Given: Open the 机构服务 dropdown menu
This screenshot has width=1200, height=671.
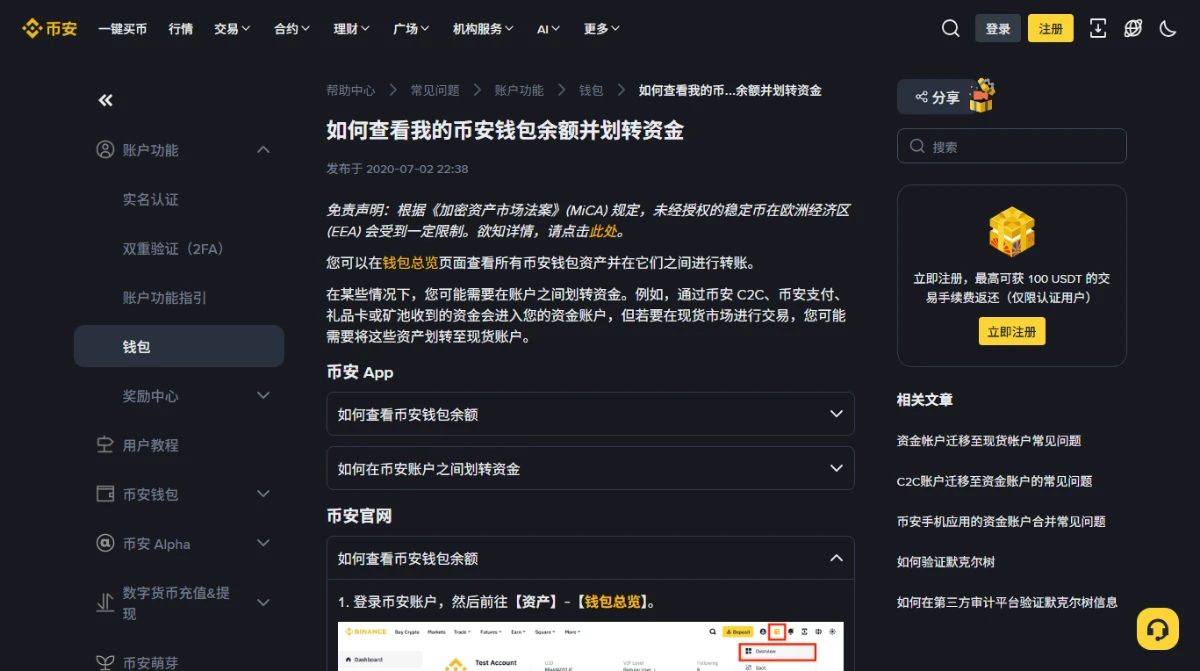Looking at the screenshot, I should (484, 29).
